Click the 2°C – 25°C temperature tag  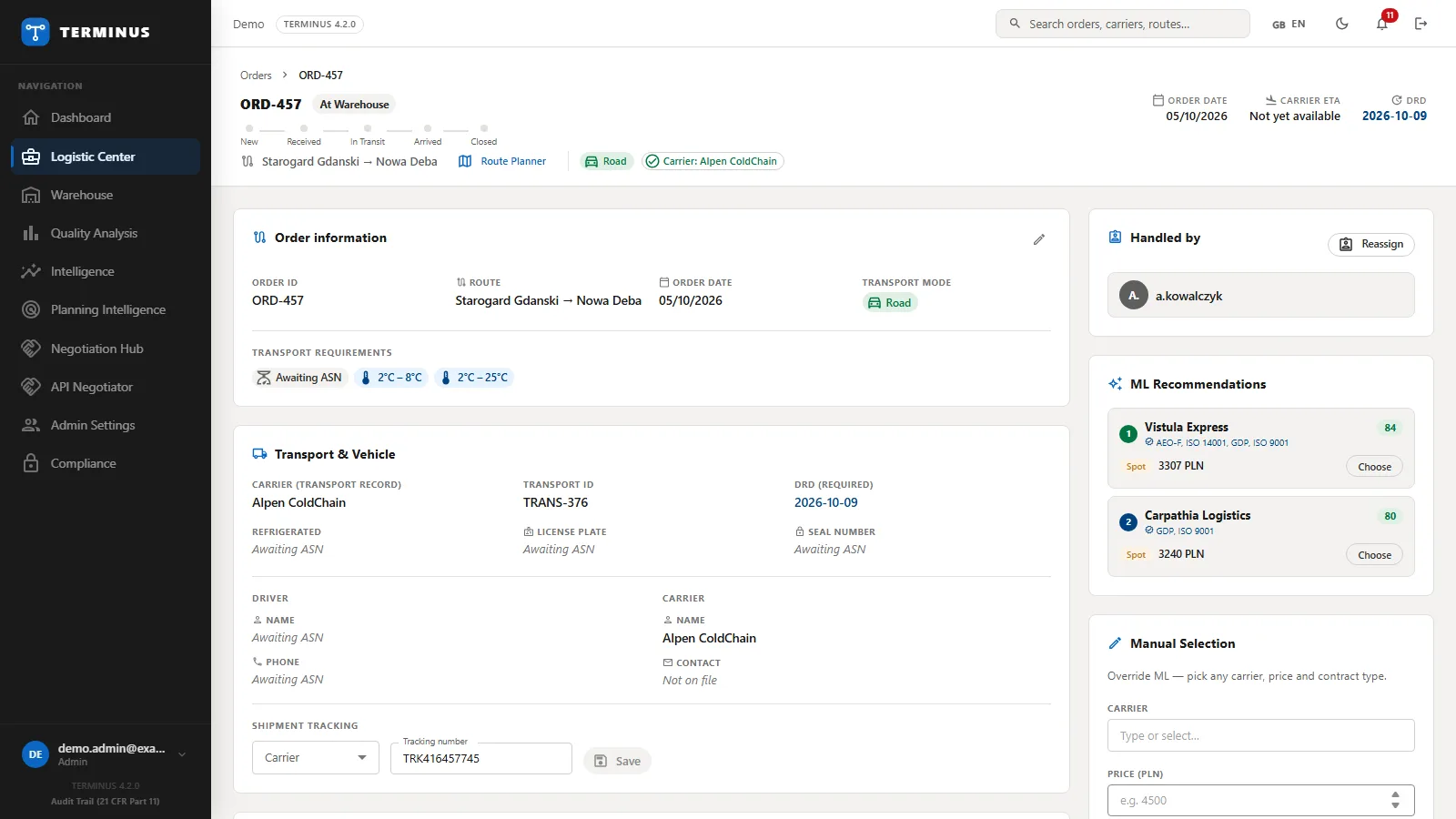point(474,378)
